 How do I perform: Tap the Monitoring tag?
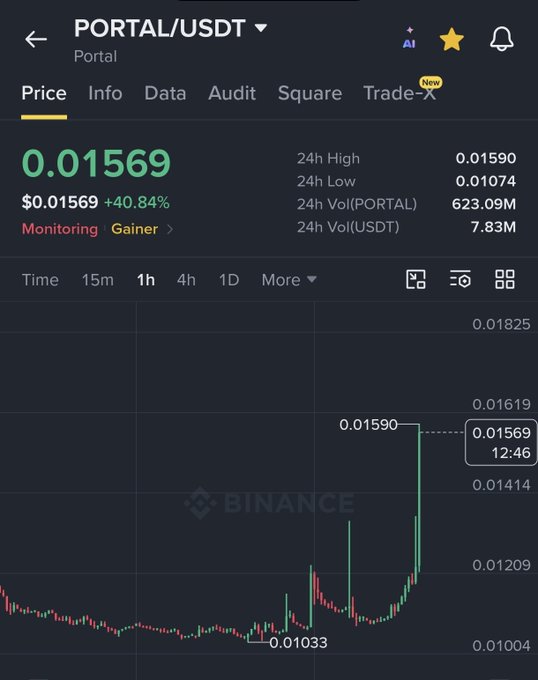click(x=60, y=229)
